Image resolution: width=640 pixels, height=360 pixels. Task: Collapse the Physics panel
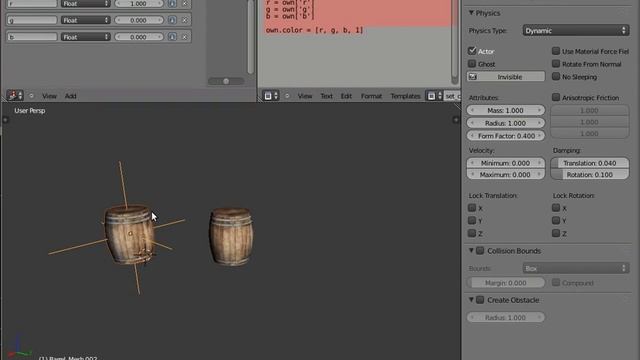(471, 13)
